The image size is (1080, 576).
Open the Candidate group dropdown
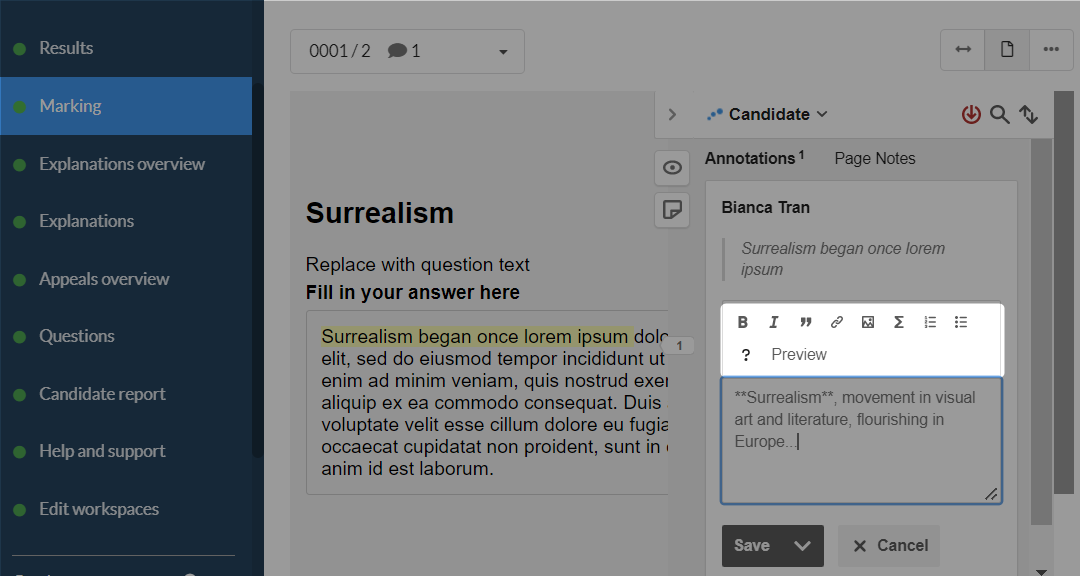click(767, 114)
